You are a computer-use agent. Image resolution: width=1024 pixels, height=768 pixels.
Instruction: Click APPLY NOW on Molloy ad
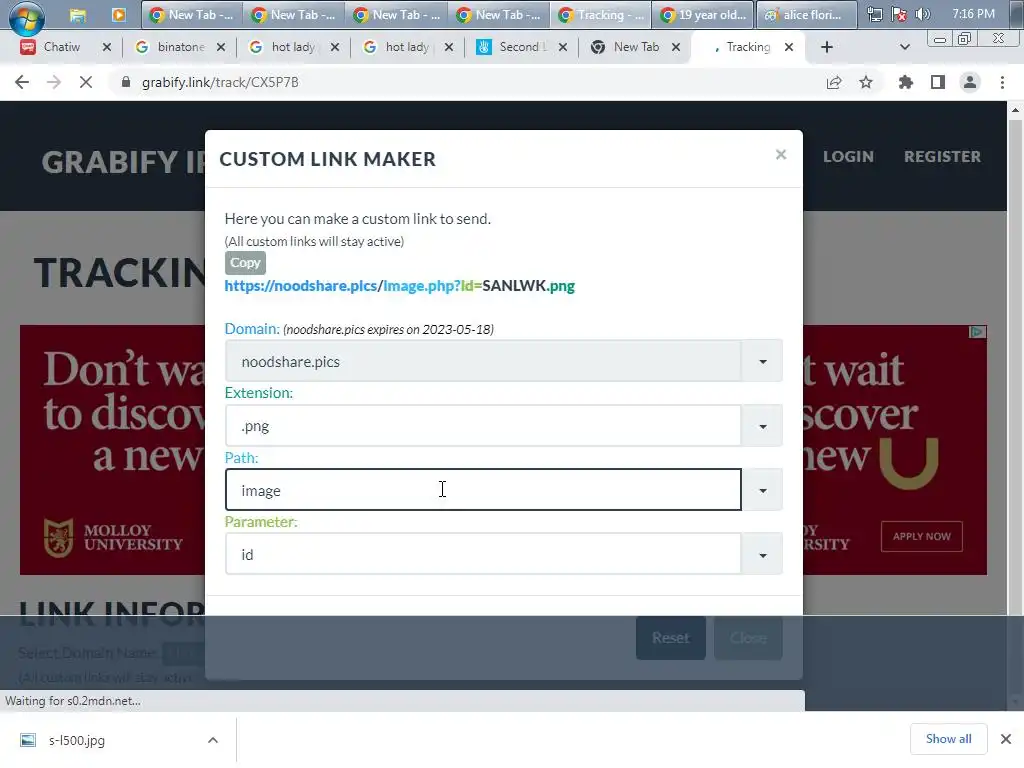pyautogui.click(x=921, y=536)
